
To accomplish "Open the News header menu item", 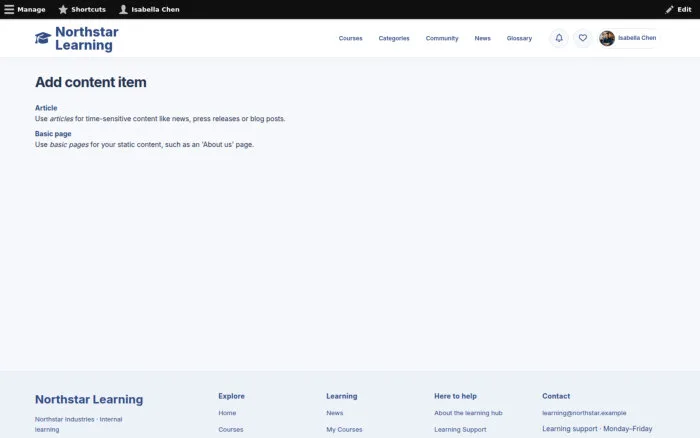I will 483,38.
